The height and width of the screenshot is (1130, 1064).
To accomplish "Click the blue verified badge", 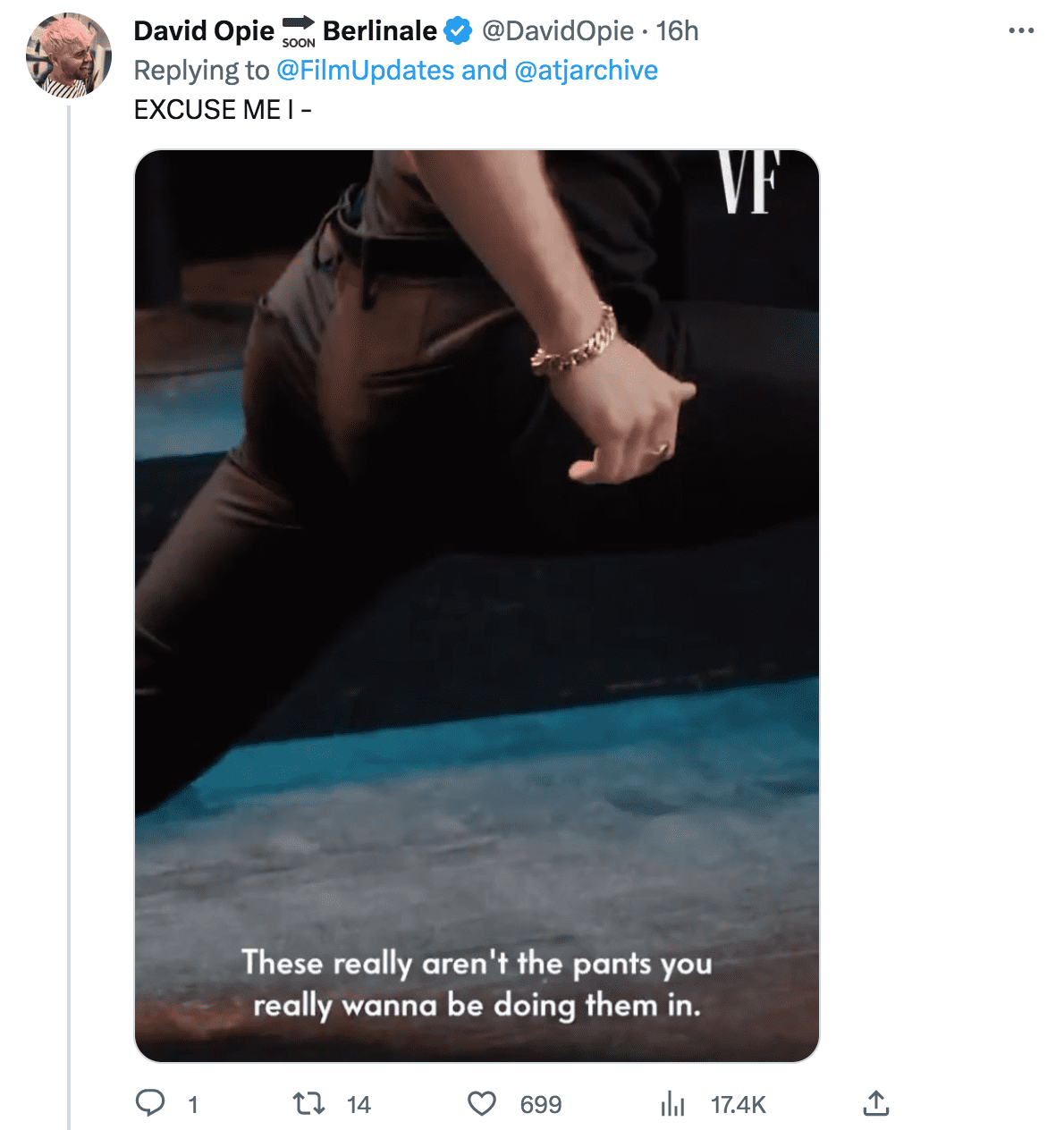I will coord(458,31).
